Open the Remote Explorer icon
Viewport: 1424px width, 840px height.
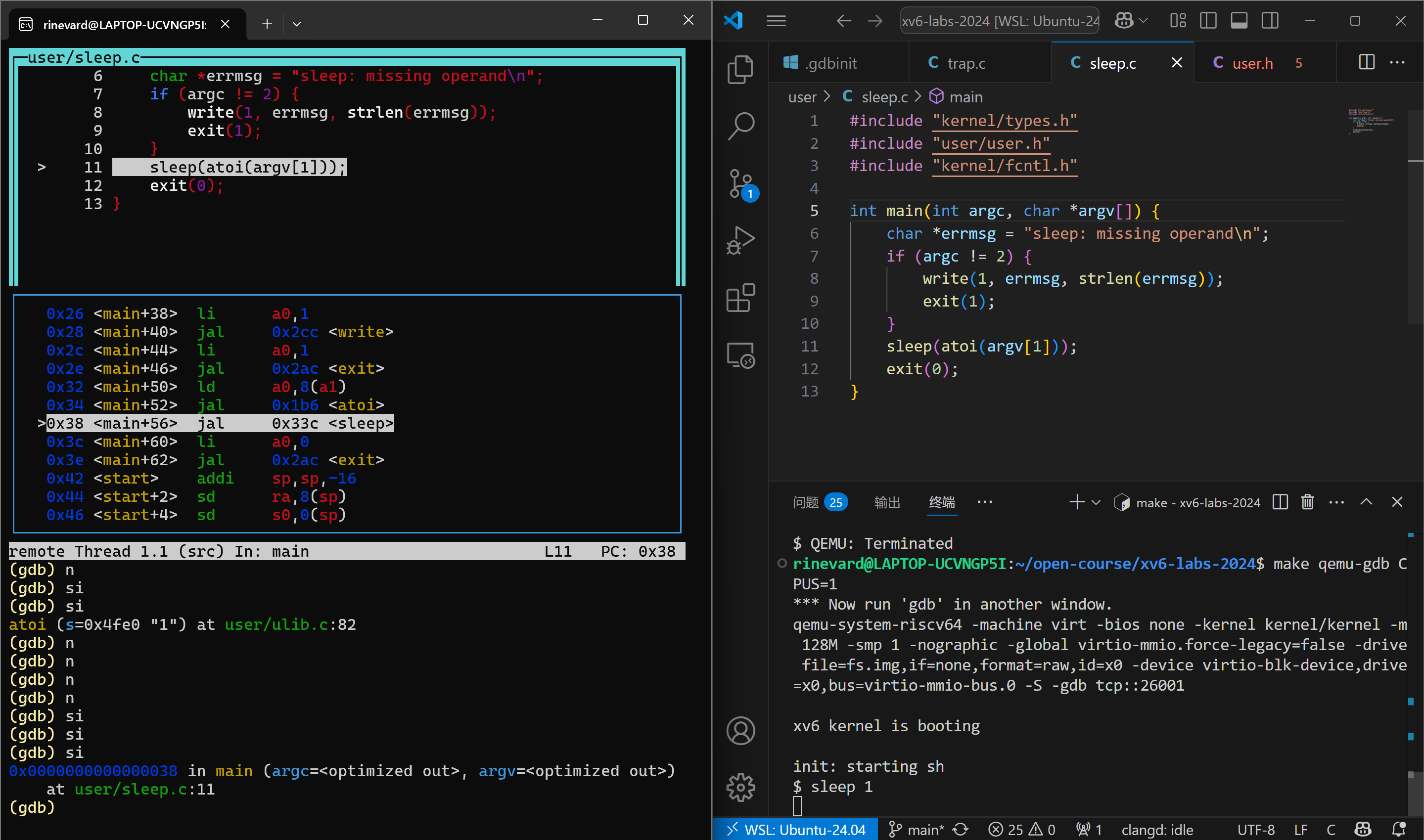pyautogui.click(x=740, y=355)
